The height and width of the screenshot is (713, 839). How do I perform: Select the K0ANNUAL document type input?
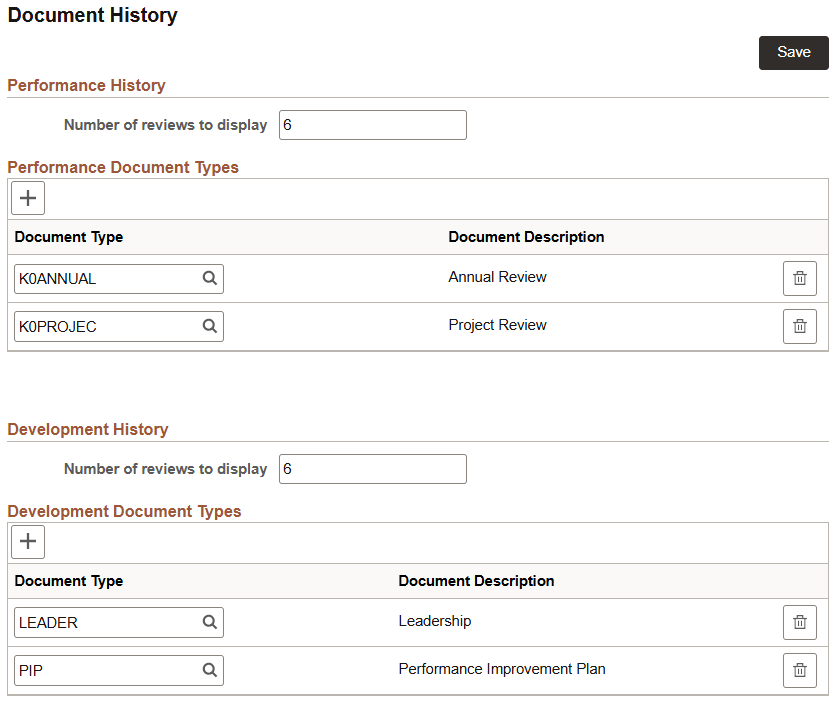tap(100, 278)
